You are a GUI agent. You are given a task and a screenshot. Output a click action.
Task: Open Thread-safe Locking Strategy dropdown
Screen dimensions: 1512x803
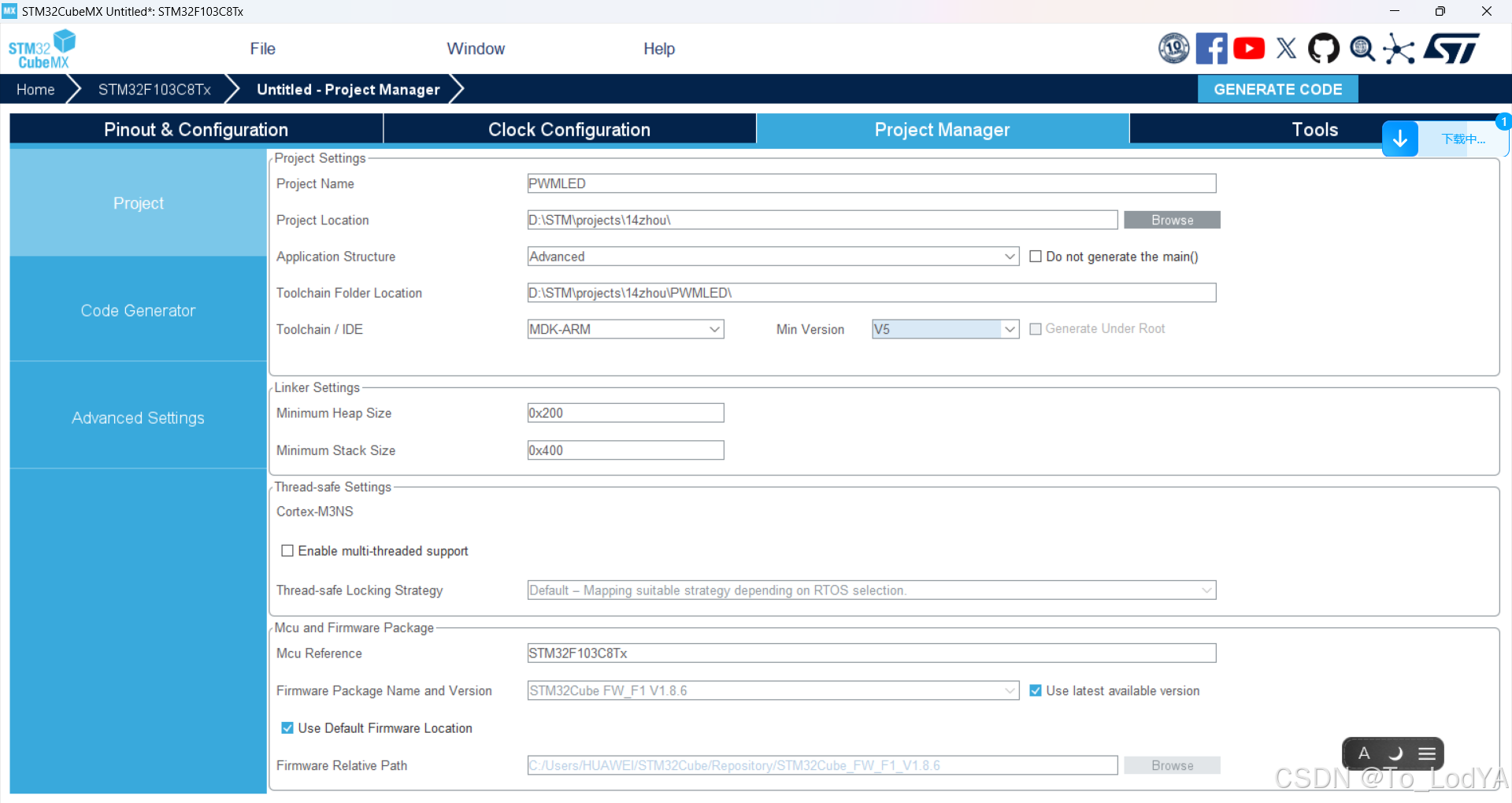872,590
